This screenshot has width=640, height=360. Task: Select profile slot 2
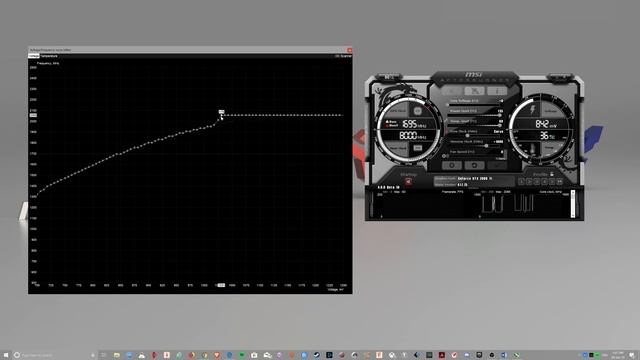pos(529,181)
